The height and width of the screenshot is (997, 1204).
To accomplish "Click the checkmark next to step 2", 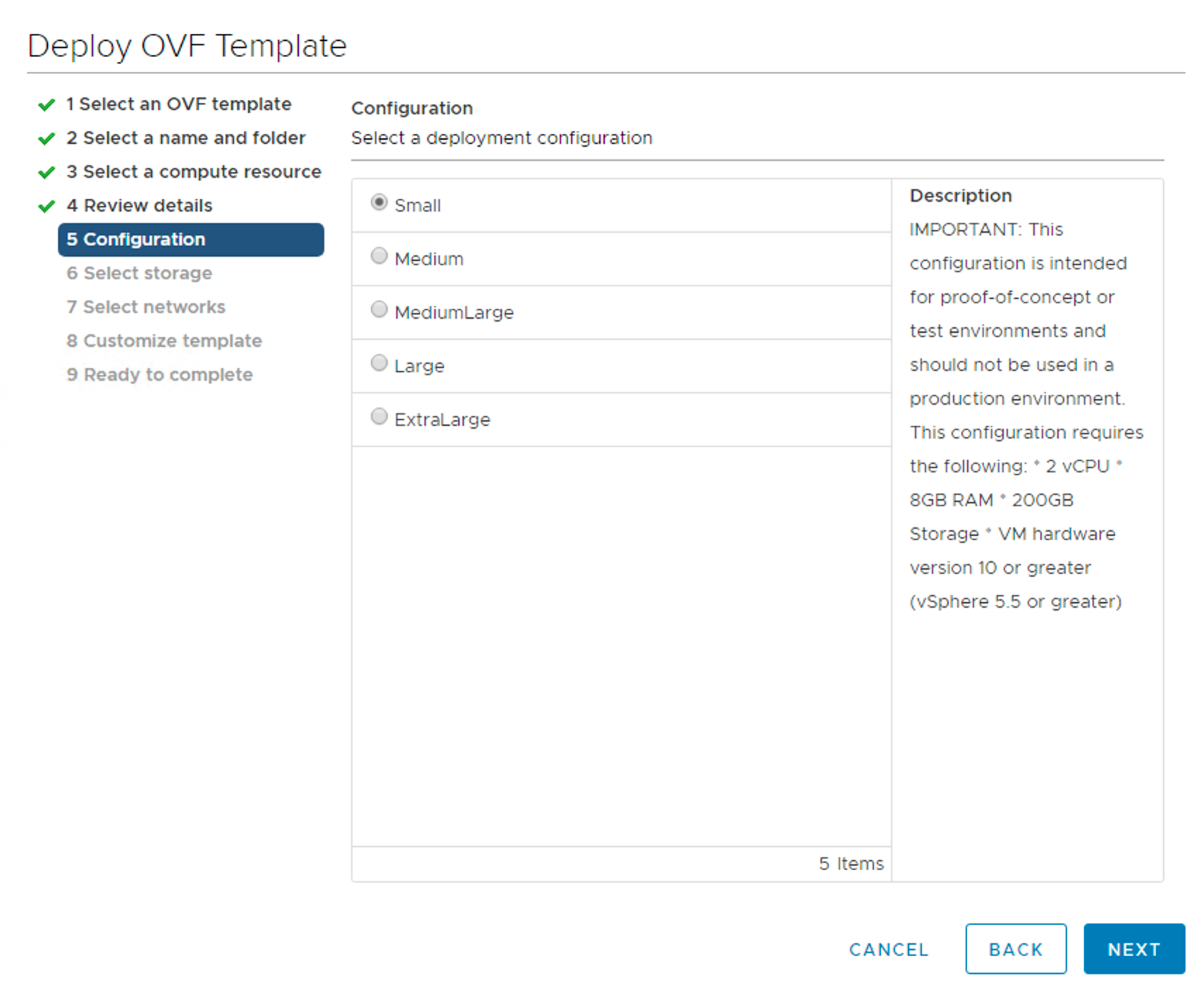I will (47, 139).
